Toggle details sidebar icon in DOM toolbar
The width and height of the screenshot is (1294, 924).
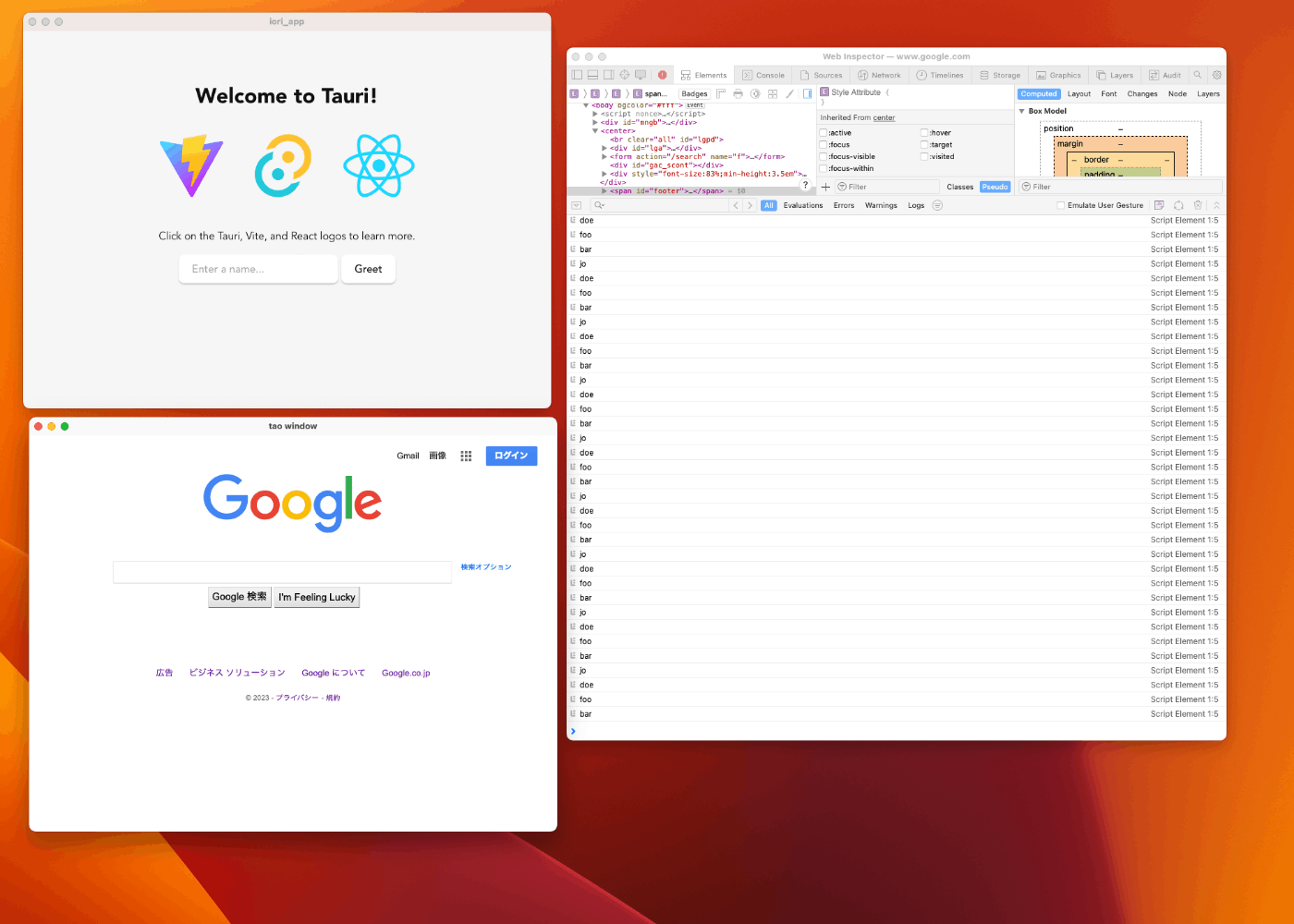tap(807, 93)
